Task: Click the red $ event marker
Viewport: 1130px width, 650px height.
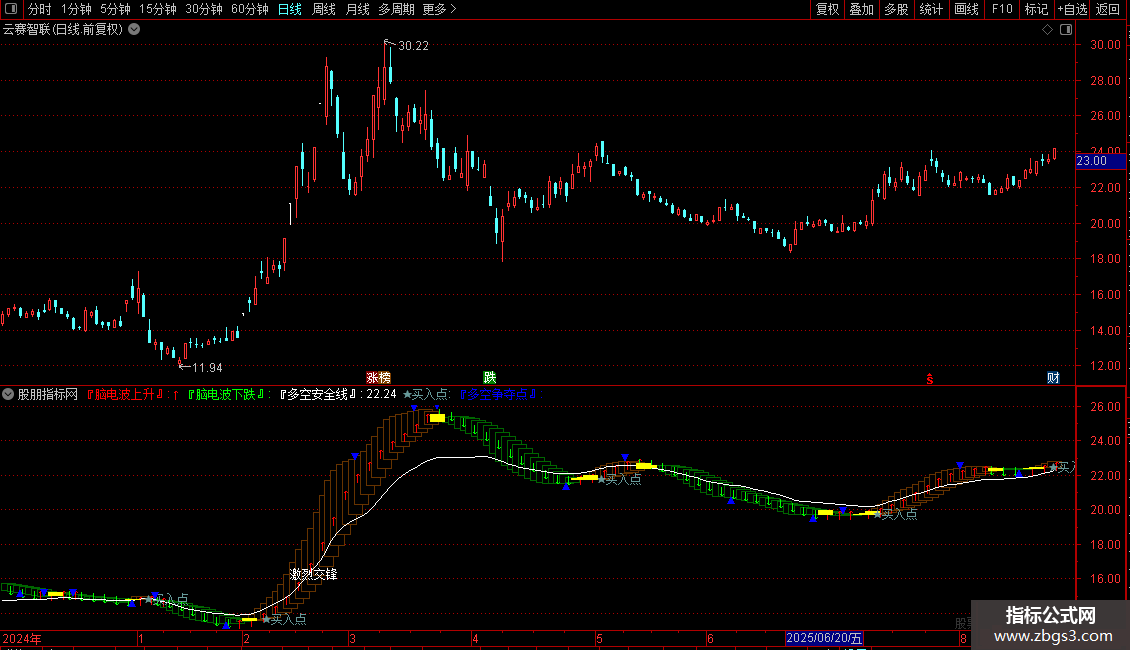Action: (930, 378)
